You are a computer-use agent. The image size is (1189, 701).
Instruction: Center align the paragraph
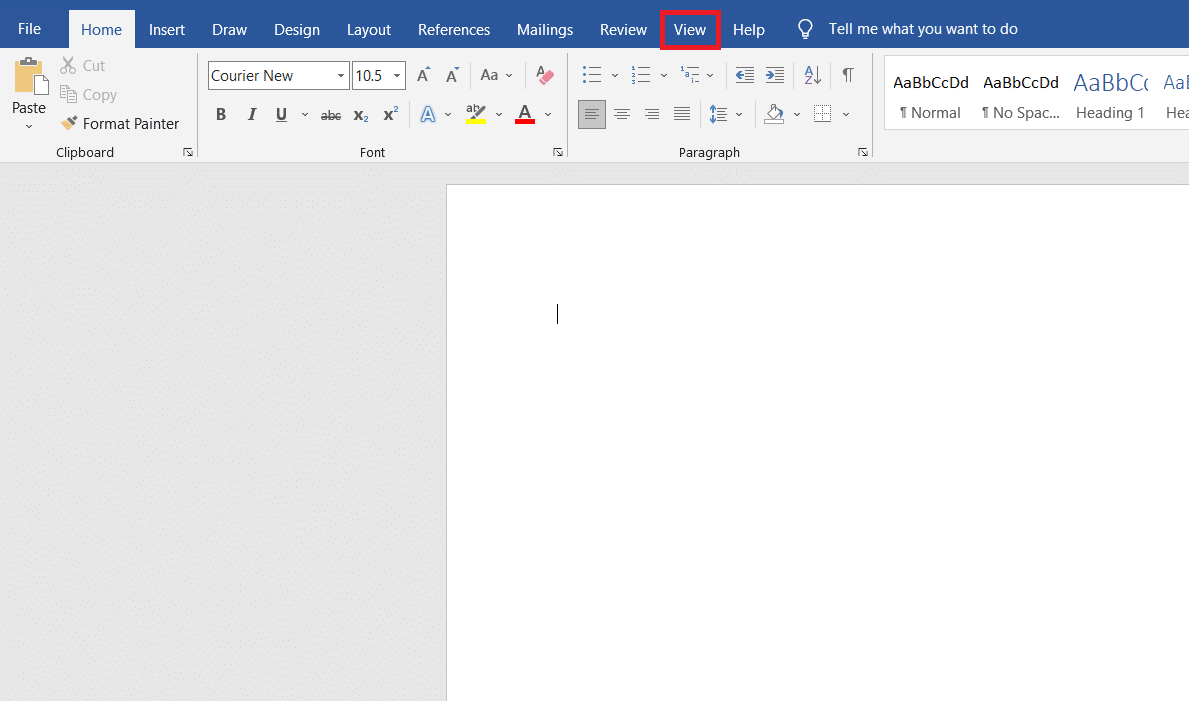pyautogui.click(x=622, y=115)
